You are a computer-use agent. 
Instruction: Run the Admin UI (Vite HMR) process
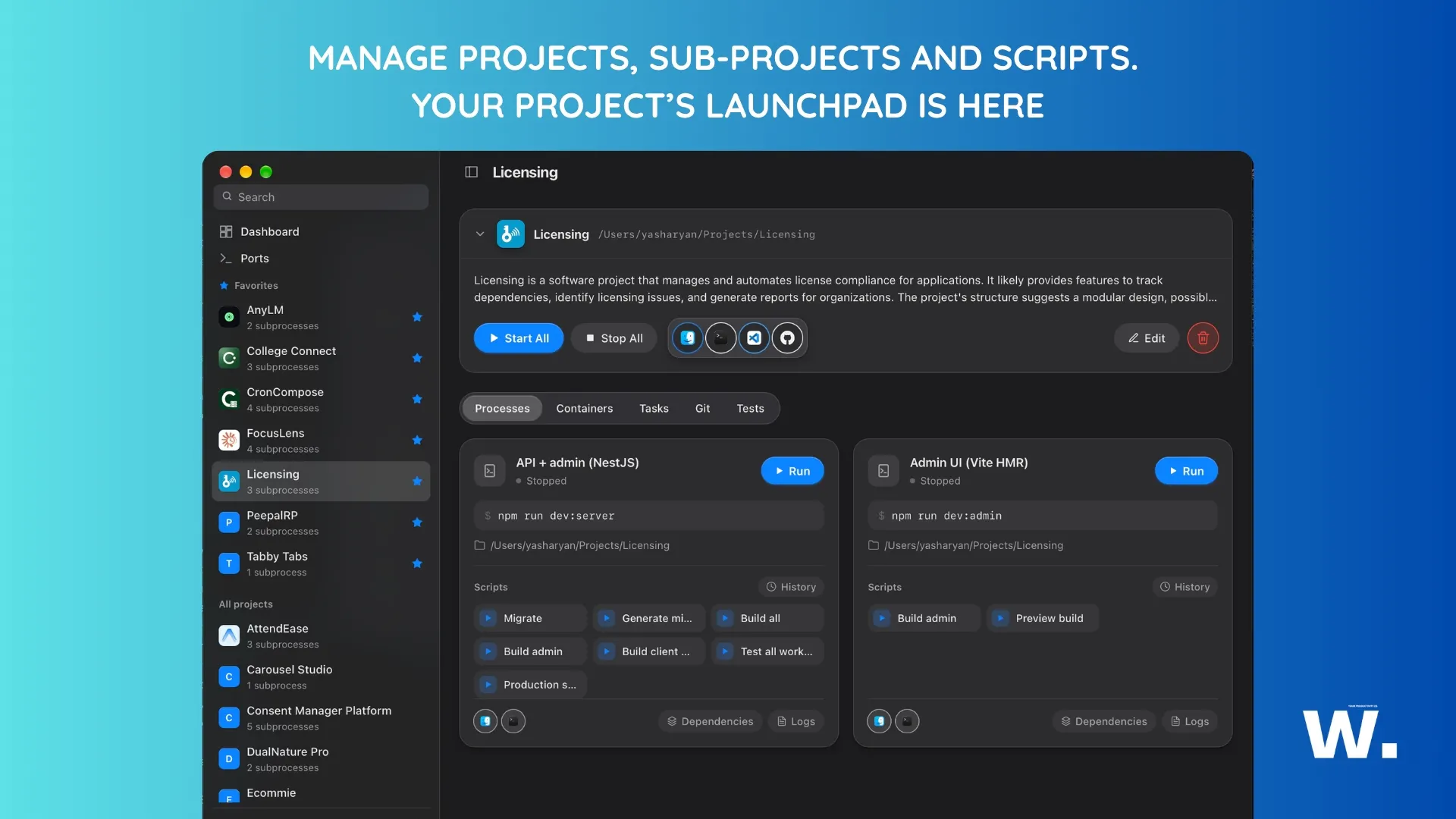(1186, 471)
